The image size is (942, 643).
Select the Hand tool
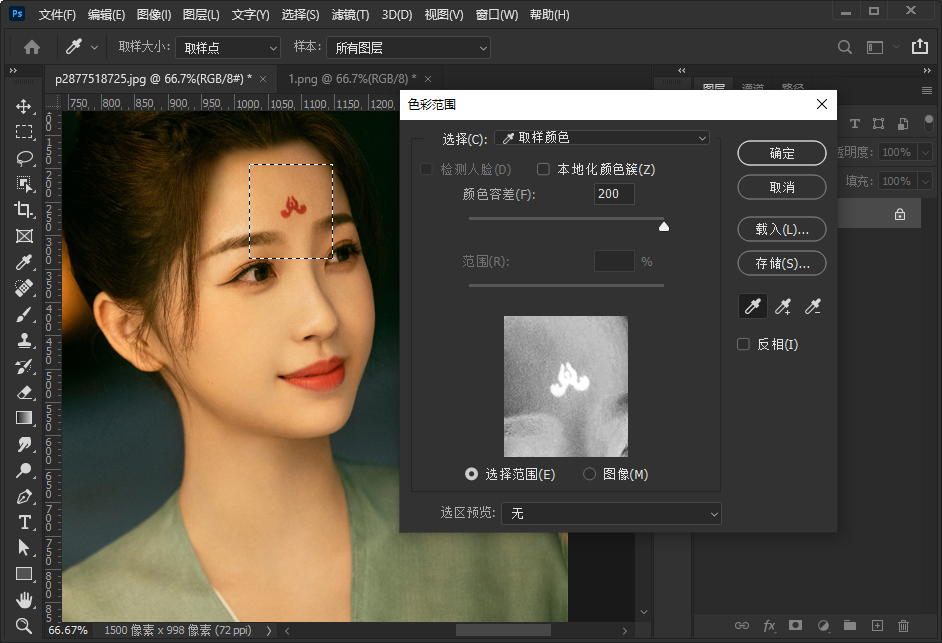click(23, 600)
